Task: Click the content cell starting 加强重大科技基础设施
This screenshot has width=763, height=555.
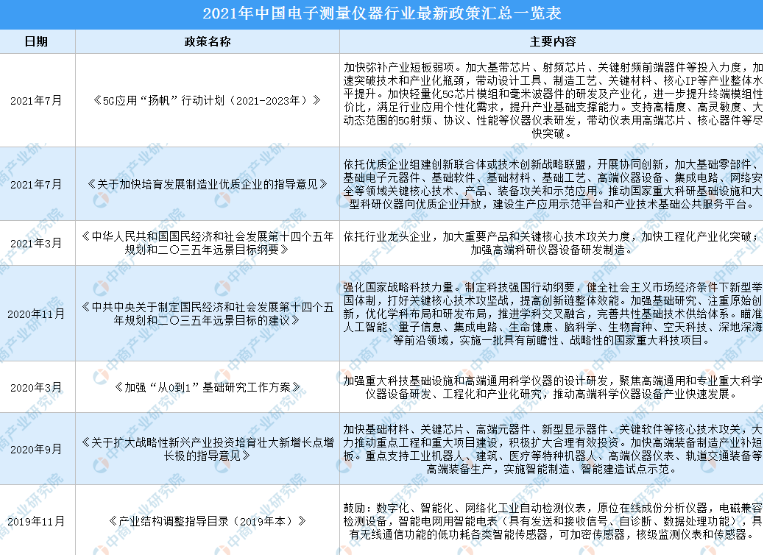Action: point(553,387)
